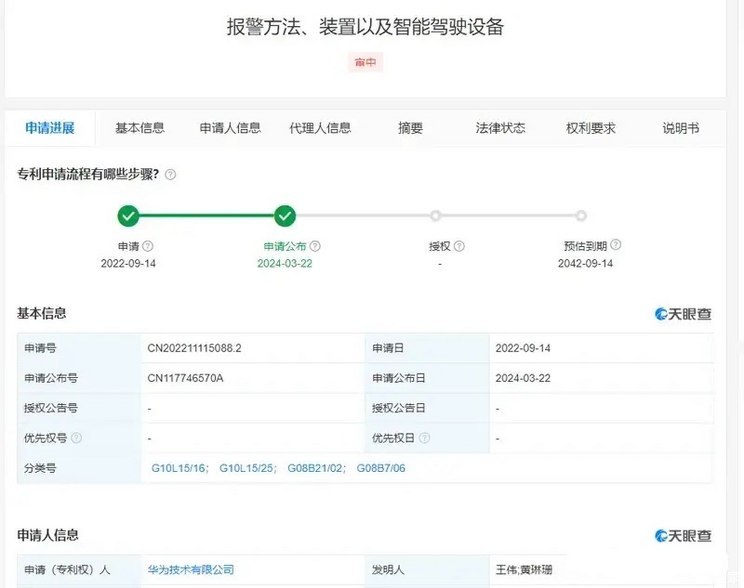Open the 华为技术有限公司 applicant link
744x588 pixels.
(191, 569)
